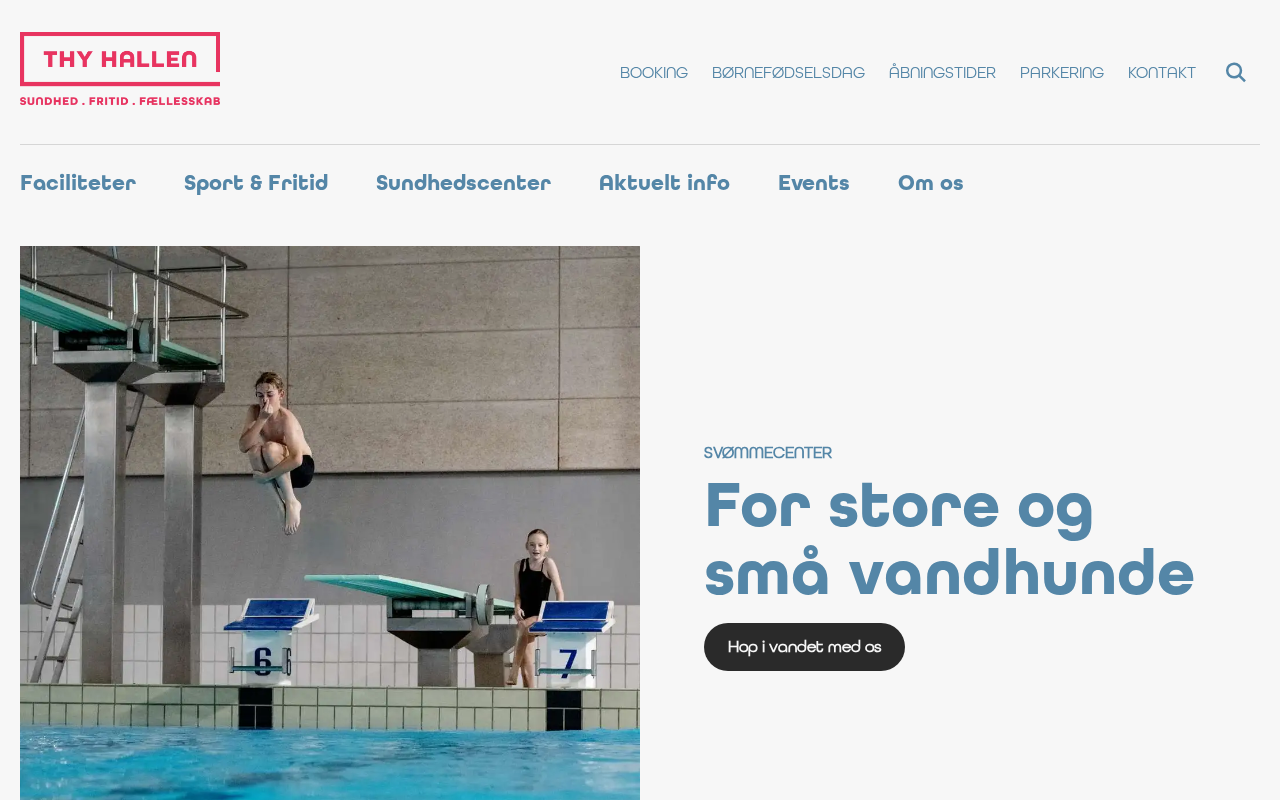Open the Aktuelt info menu

tap(664, 183)
